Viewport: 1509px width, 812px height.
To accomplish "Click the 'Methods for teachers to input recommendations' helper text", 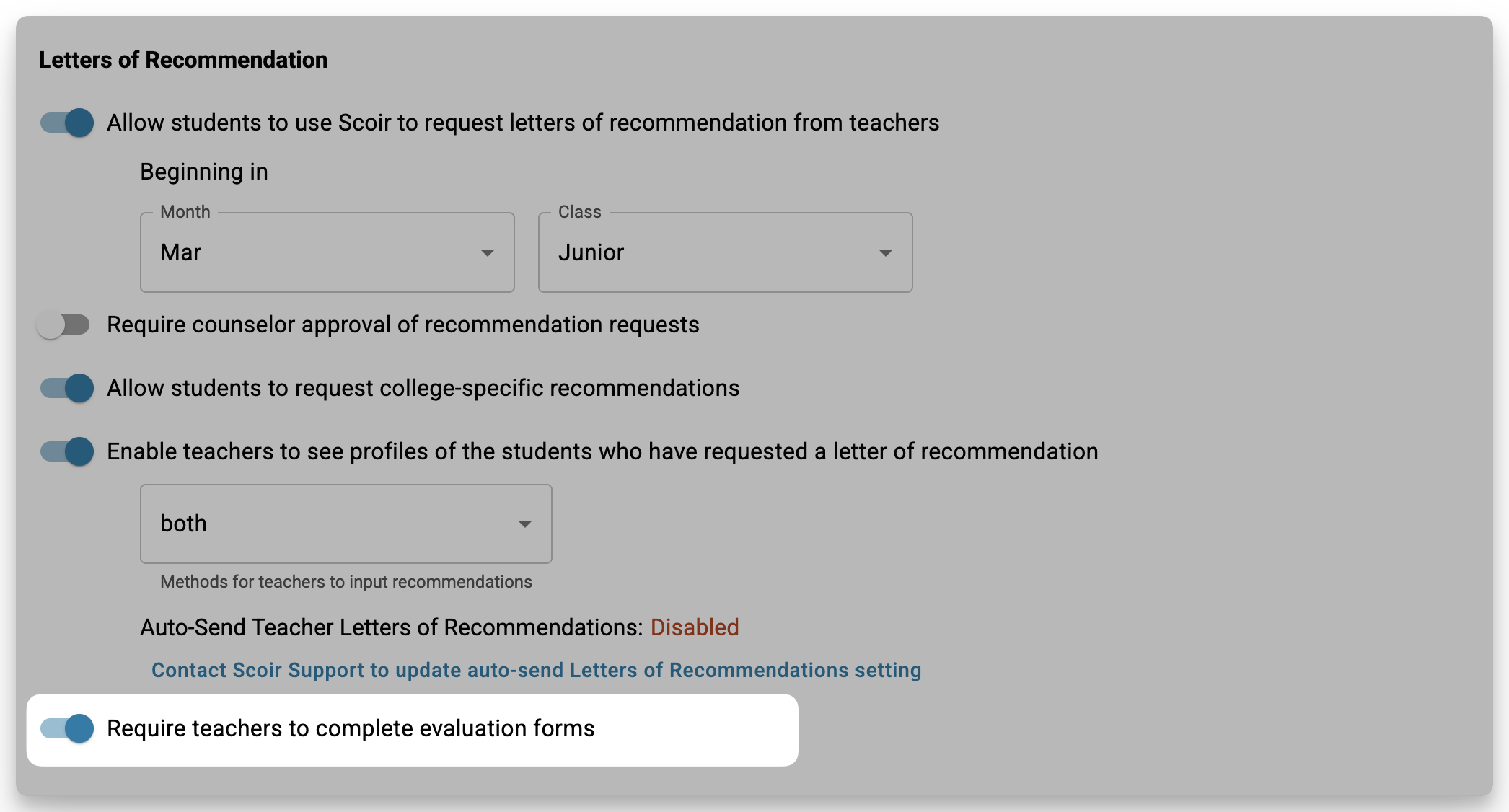I will click(x=346, y=582).
